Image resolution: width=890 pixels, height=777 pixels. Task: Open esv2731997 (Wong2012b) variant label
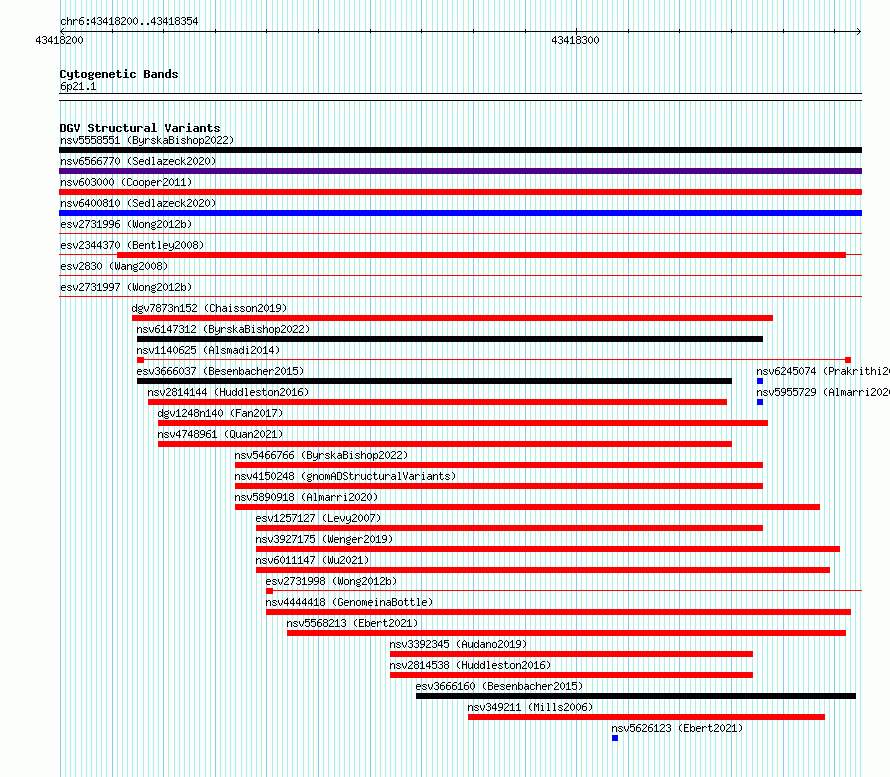tap(126, 287)
